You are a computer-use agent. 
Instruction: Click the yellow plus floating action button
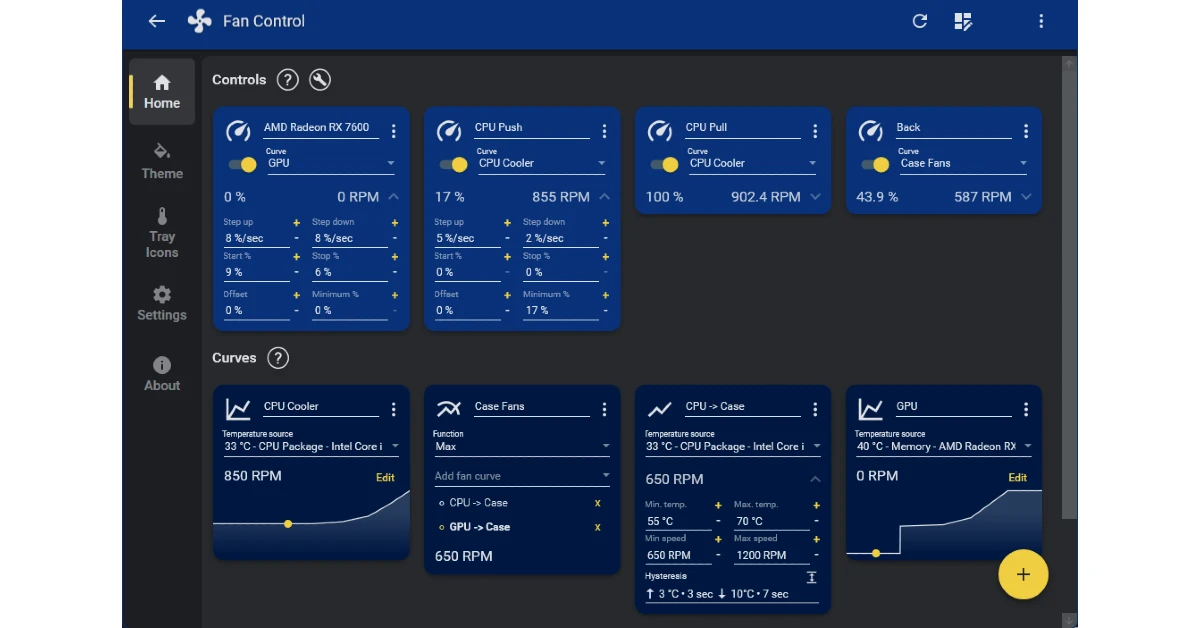coord(1023,575)
